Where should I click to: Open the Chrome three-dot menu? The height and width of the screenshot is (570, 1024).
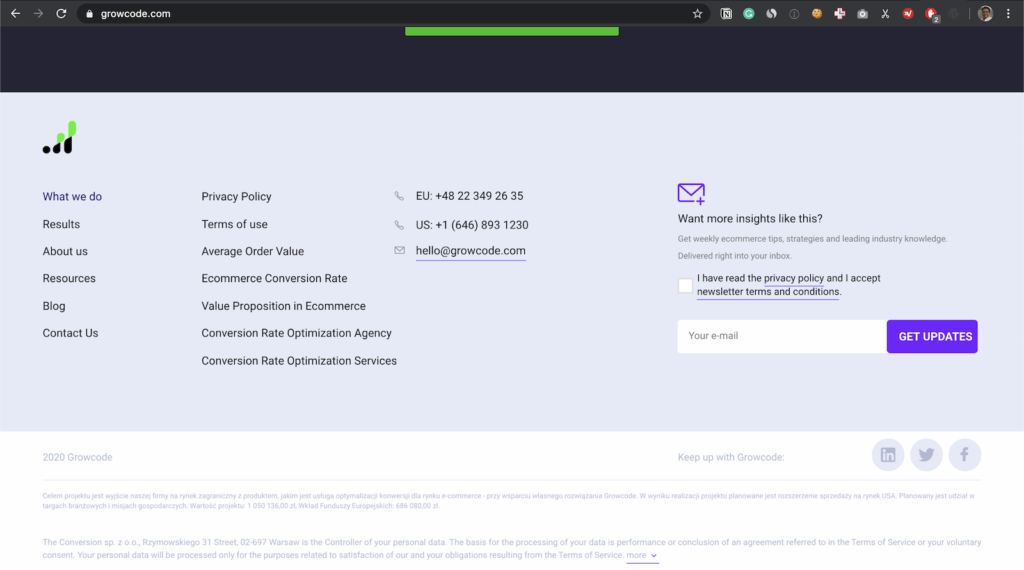pyautogui.click(x=1008, y=14)
